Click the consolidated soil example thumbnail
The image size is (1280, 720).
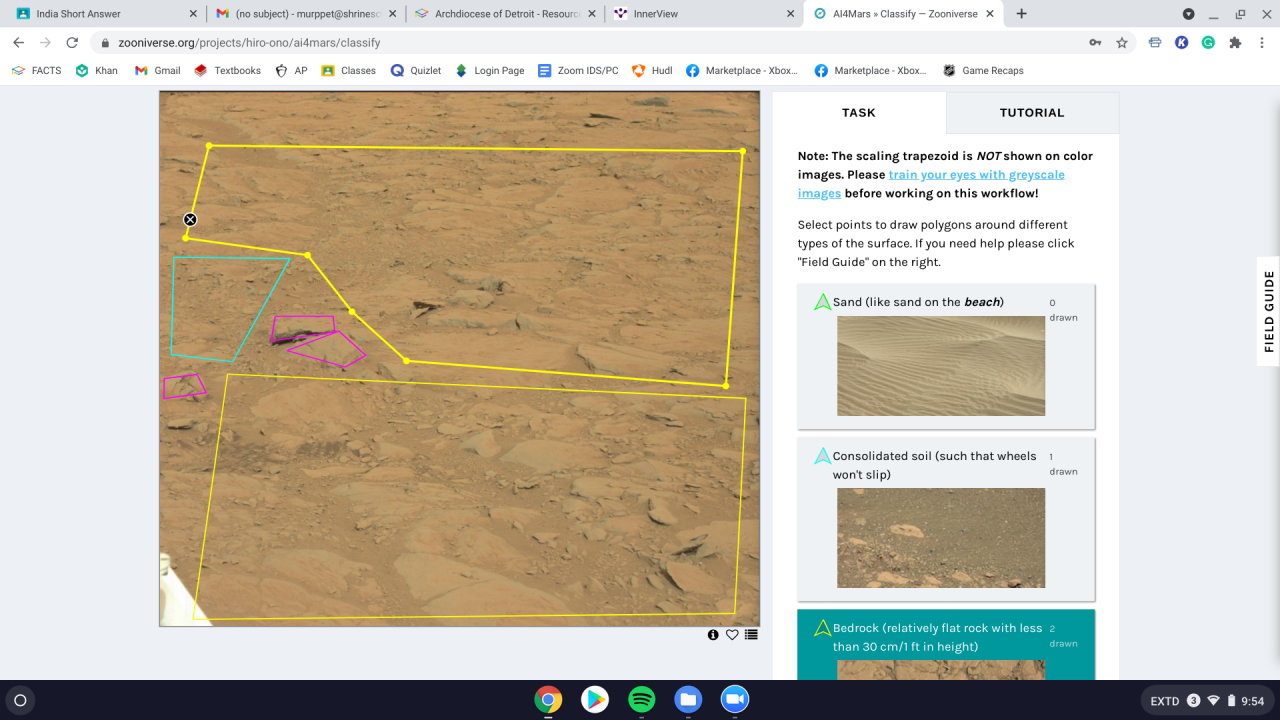[x=941, y=538]
